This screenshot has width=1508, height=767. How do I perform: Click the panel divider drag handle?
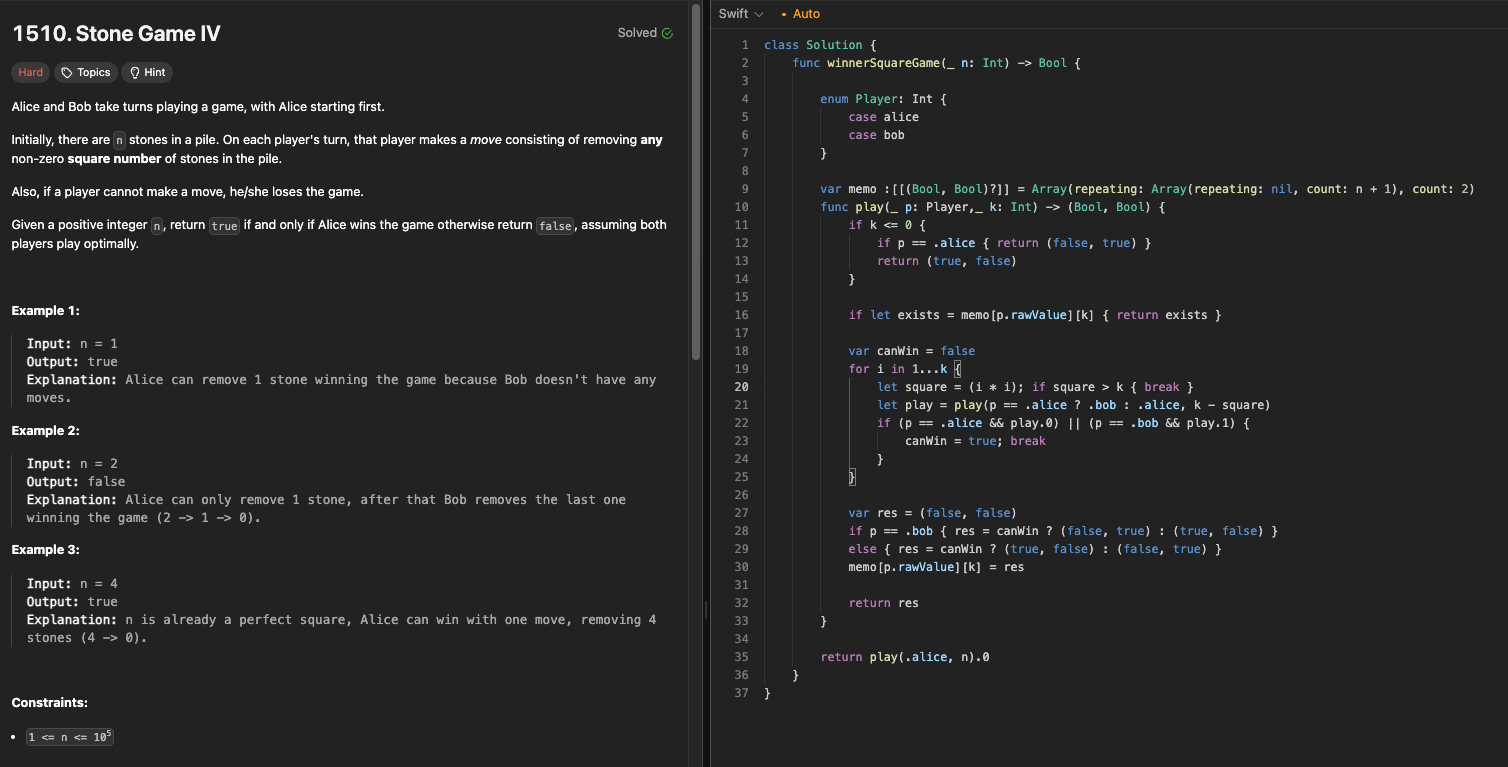point(706,609)
